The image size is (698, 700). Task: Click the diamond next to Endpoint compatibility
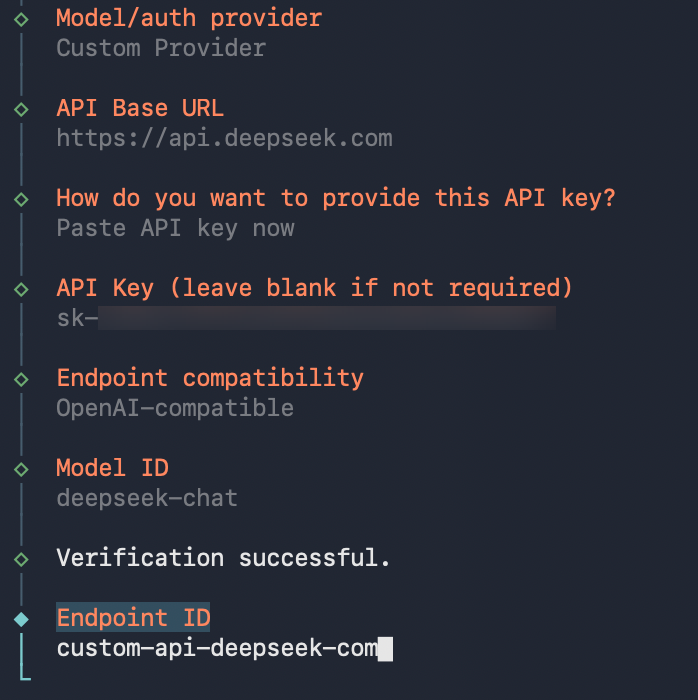21,378
